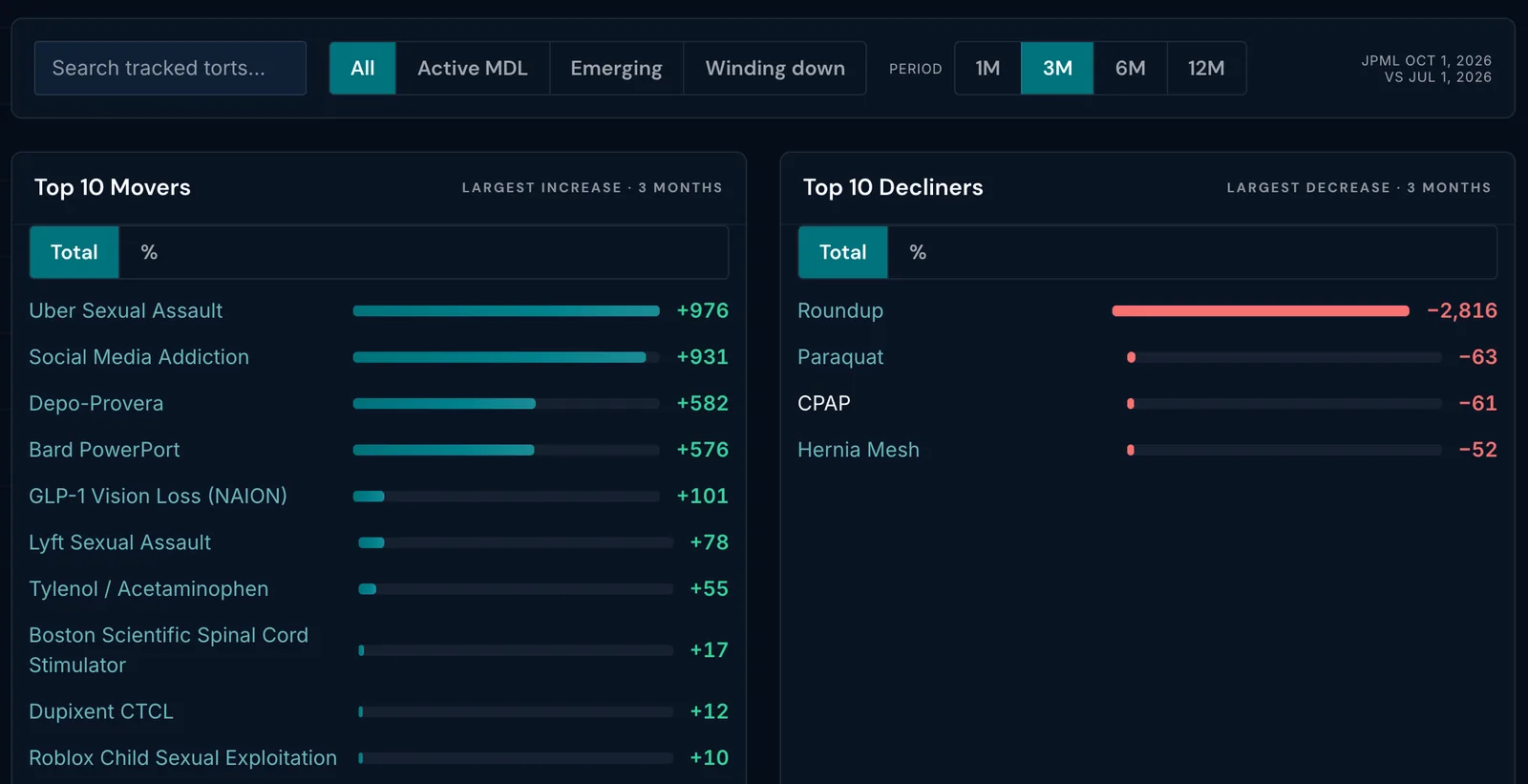Select the Emerging filter tab
Viewport: 1528px width, 784px height.
point(616,68)
